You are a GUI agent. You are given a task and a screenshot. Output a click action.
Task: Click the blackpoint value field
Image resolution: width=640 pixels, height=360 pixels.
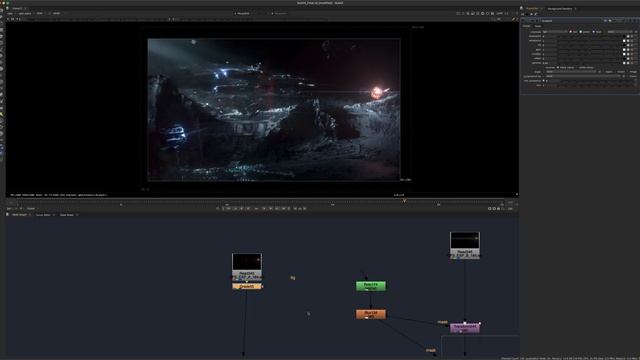[x=550, y=36]
